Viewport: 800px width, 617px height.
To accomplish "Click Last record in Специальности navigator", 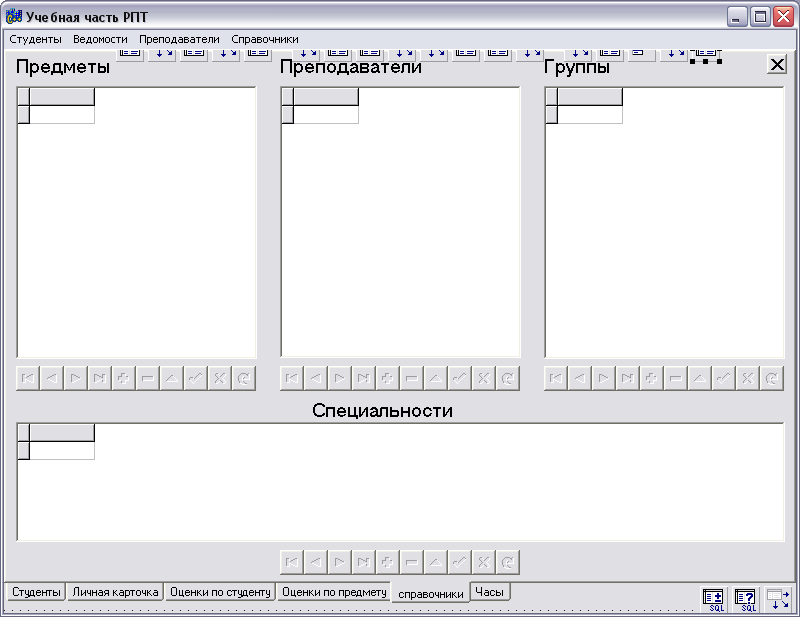I will point(364,562).
